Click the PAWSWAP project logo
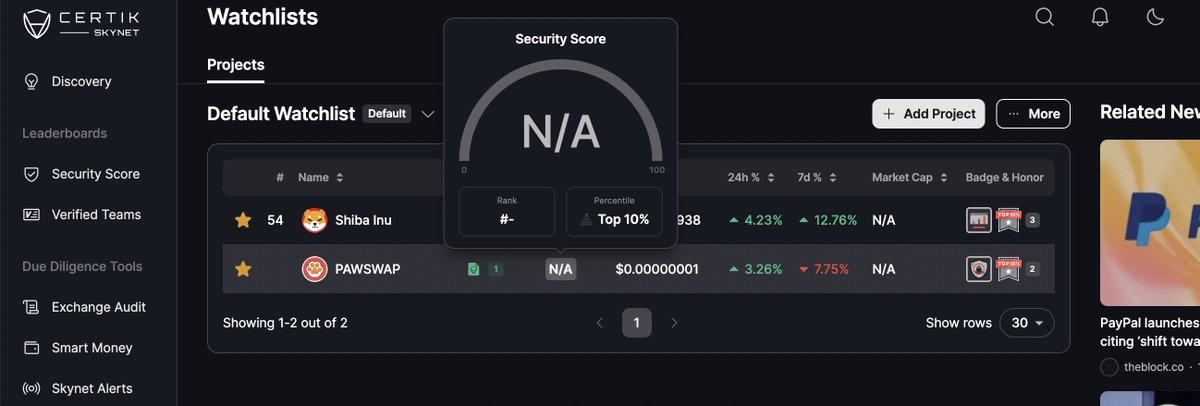 [x=315, y=269]
